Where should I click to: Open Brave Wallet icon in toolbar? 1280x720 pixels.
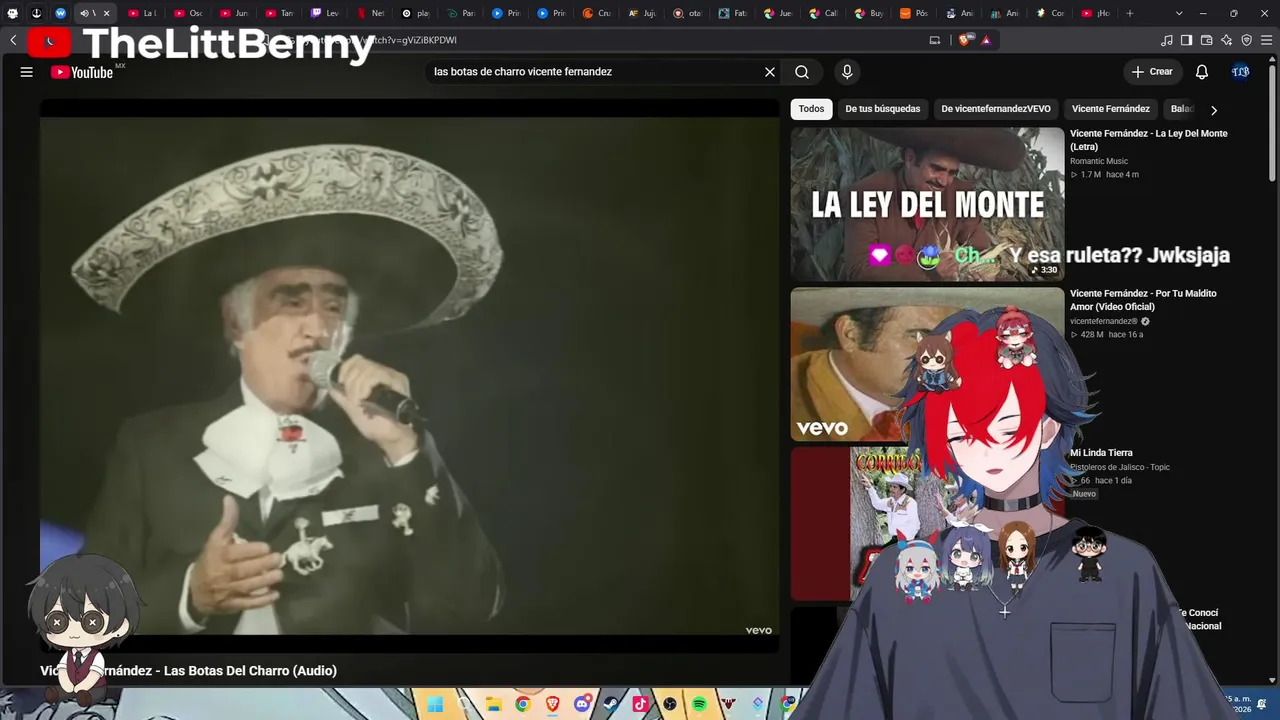point(1207,40)
